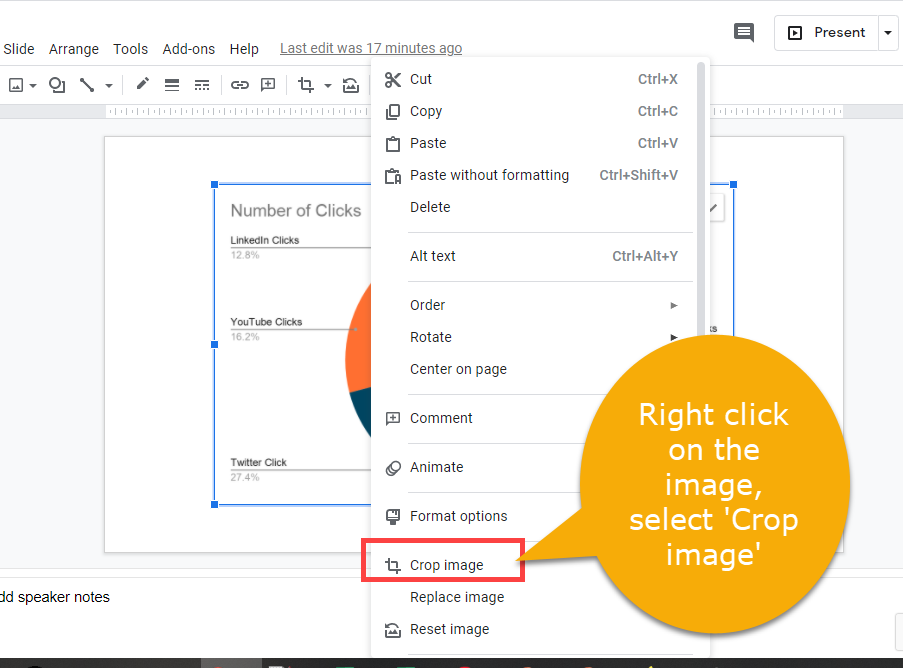The height and width of the screenshot is (668, 903).
Task: Expand the mask image dropdown arrow
Action: coord(328,86)
